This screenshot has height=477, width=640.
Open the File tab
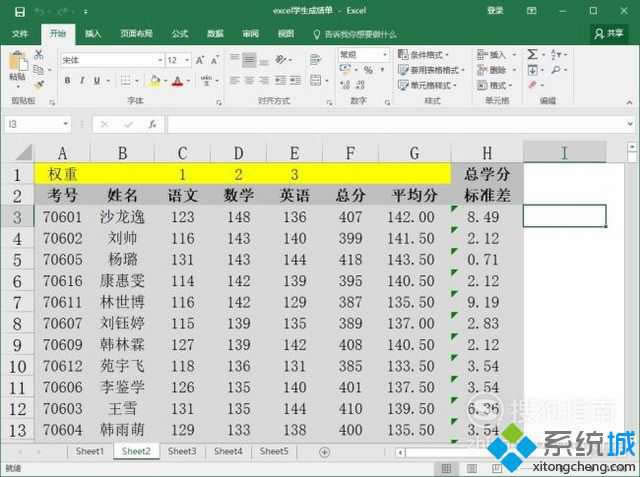(x=20, y=34)
